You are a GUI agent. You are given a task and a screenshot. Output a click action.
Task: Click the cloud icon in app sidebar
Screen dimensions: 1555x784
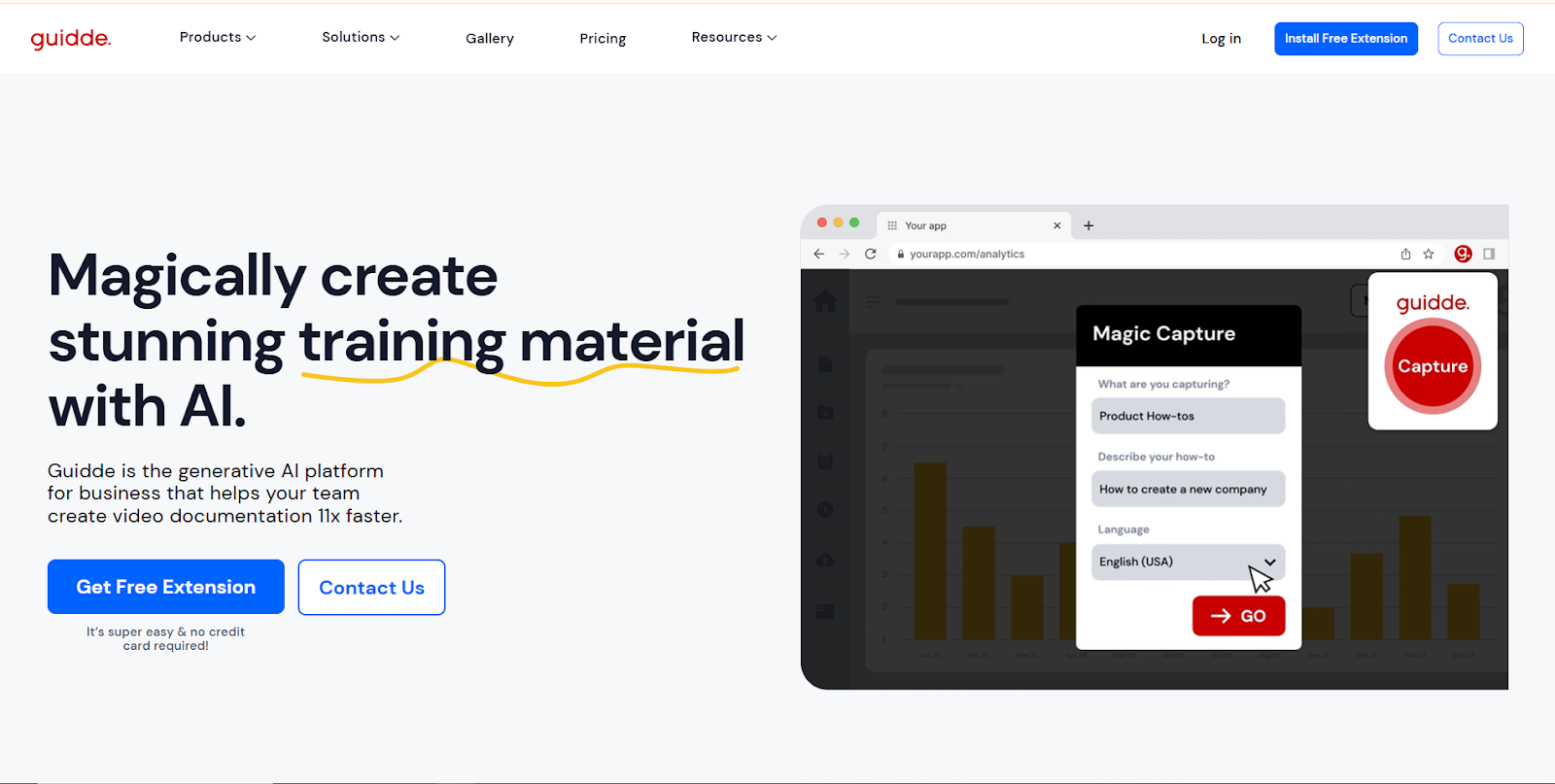(x=825, y=561)
